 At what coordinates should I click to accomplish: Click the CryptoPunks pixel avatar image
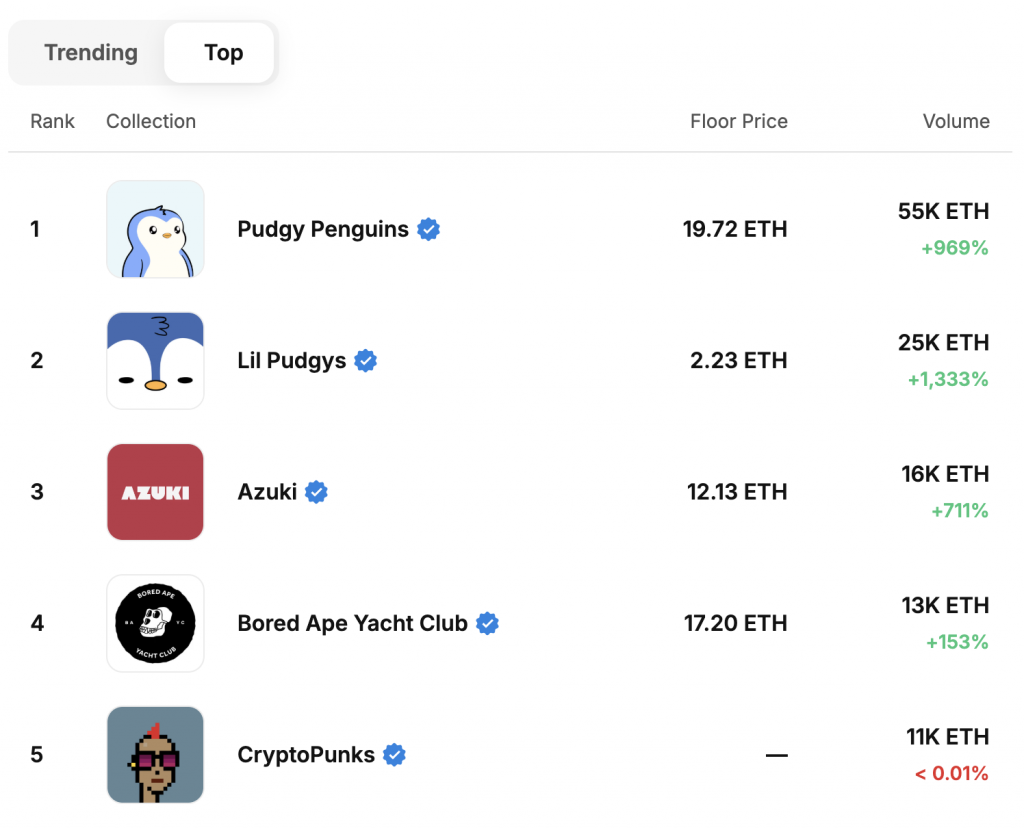click(x=155, y=754)
